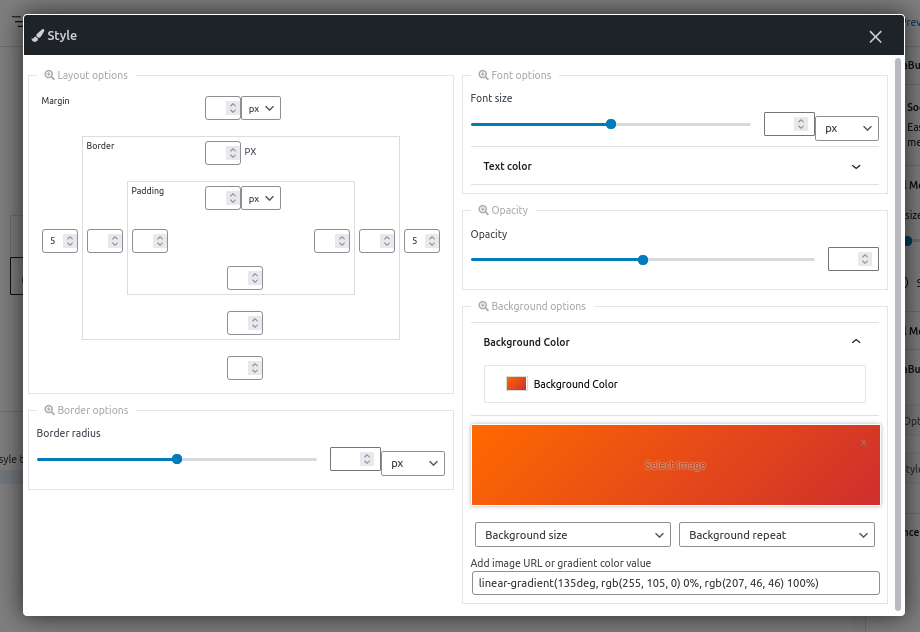Click the dialog's vertical scrollbar
The width and height of the screenshot is (920, 632).
[897, 334]
